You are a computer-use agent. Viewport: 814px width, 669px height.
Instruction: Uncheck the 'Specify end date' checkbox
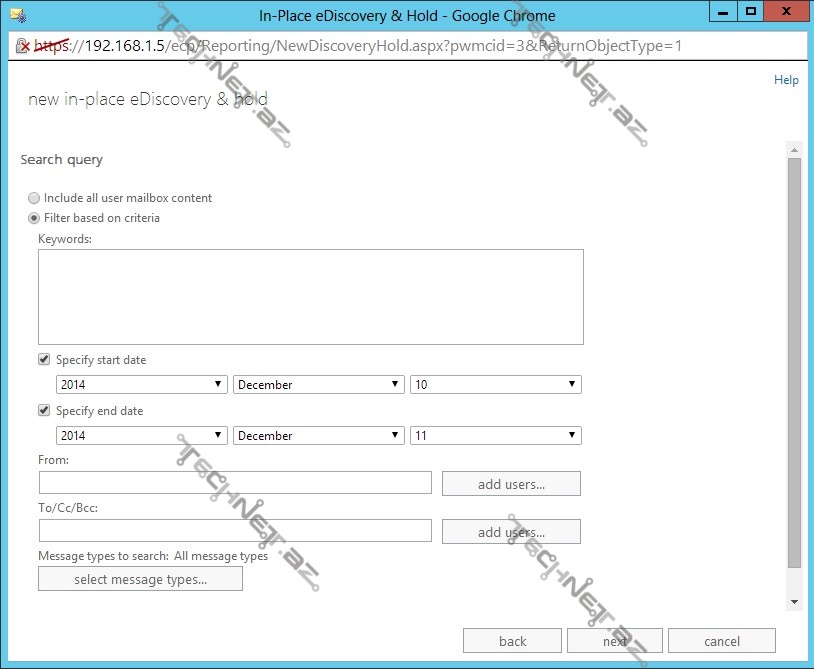(x=44, y=411)
